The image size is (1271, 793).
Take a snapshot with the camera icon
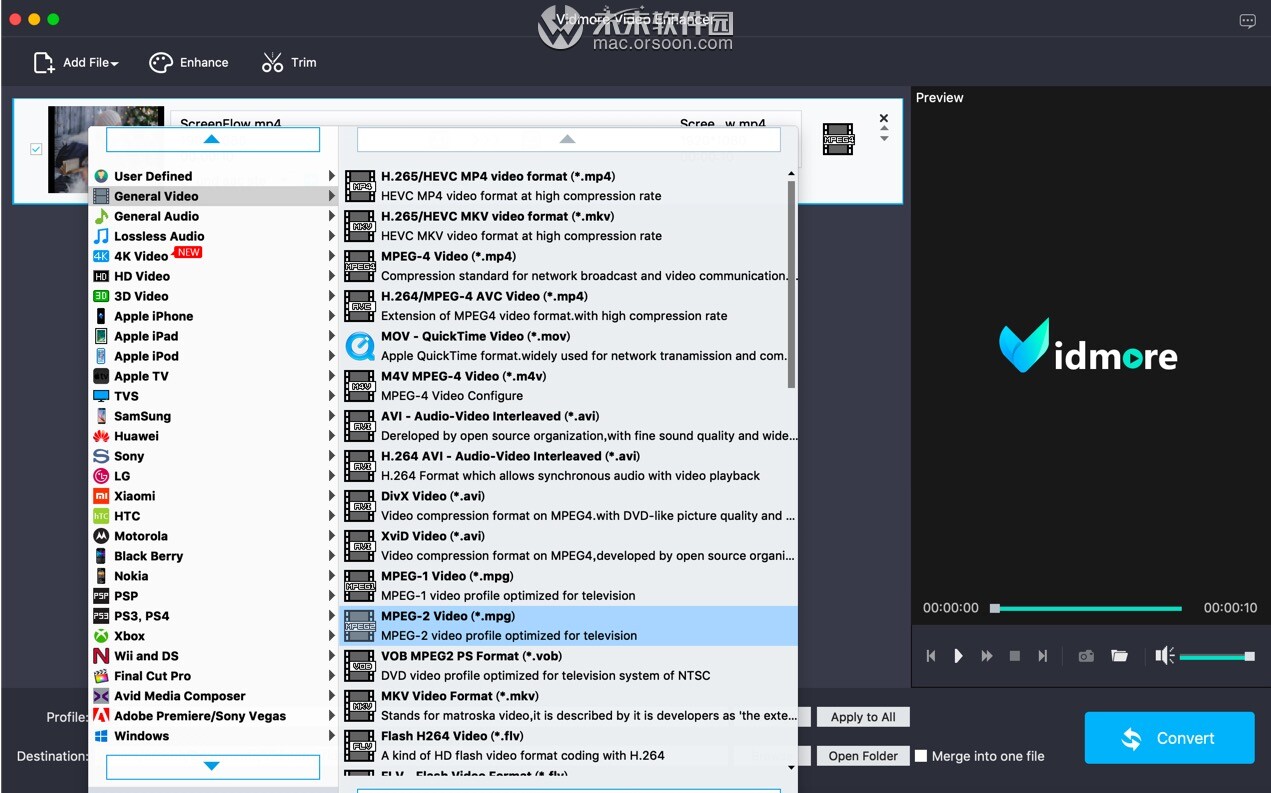pyautogui.click(x=1086, y=656)
